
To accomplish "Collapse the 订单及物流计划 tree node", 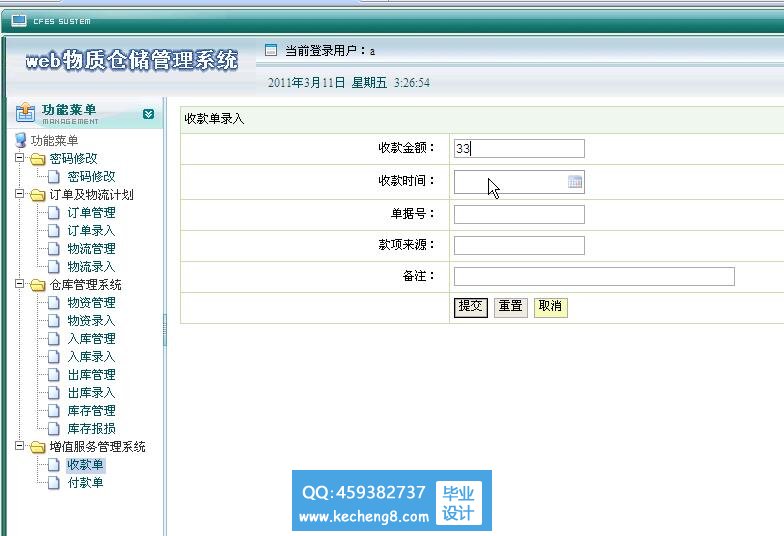I will [20, 194].
